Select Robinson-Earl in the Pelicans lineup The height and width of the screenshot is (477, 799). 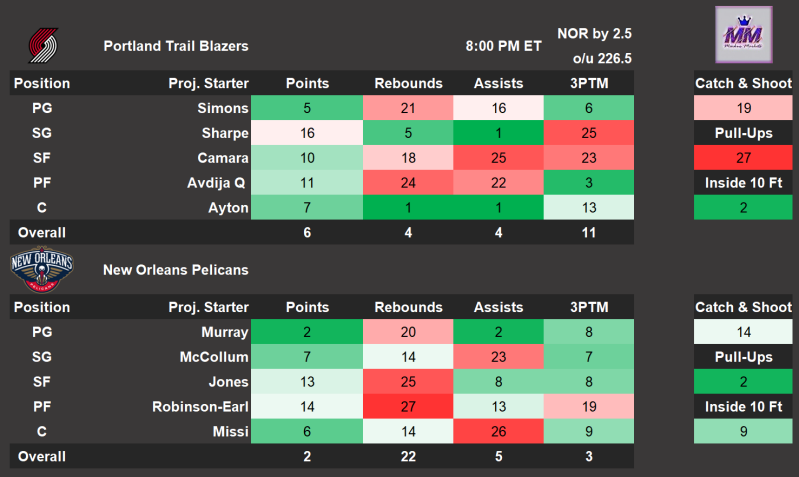click(x=200, y=406)
